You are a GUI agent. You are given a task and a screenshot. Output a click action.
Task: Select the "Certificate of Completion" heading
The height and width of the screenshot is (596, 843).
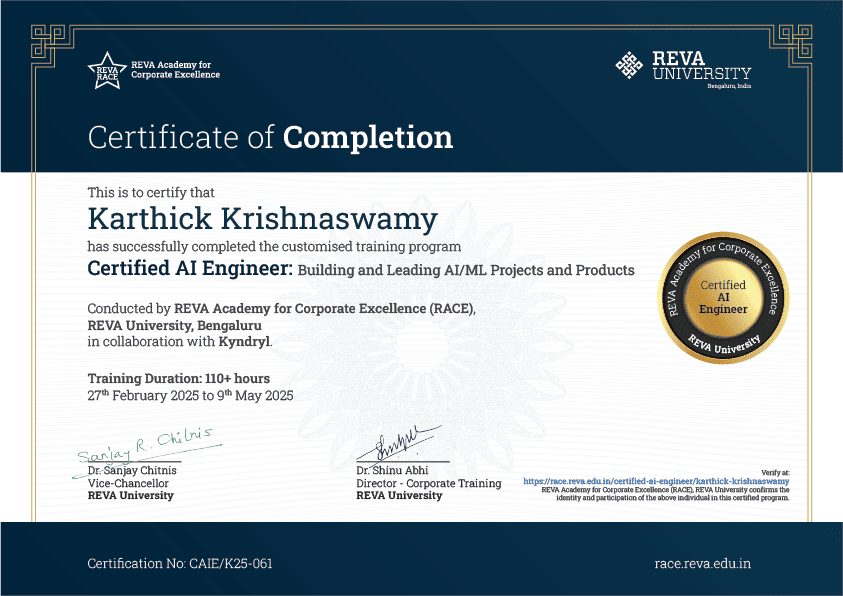coord(270,138)
